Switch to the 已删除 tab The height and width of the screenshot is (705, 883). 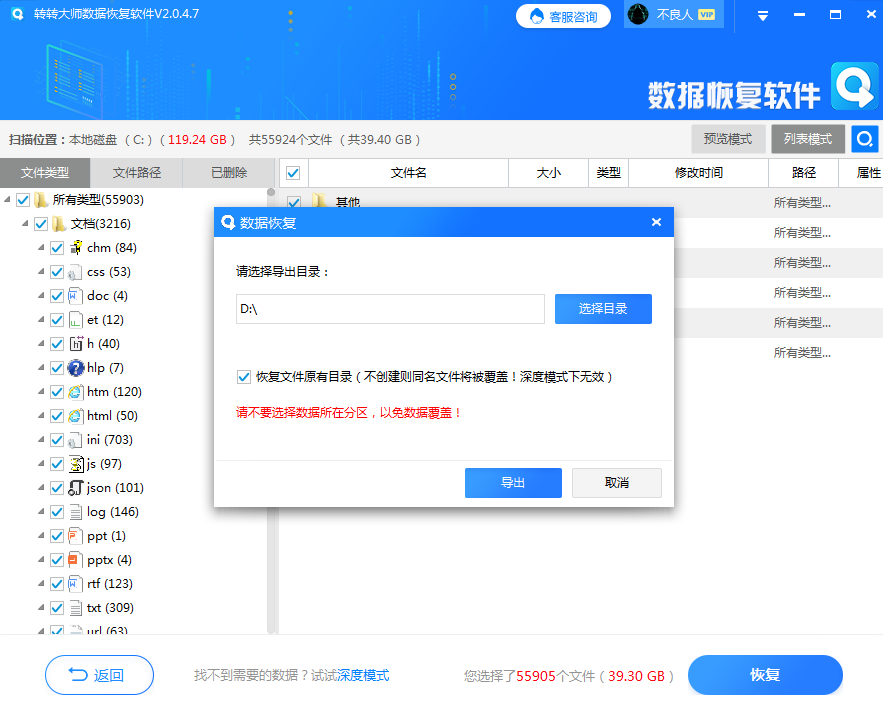click(x=228, y=172)
